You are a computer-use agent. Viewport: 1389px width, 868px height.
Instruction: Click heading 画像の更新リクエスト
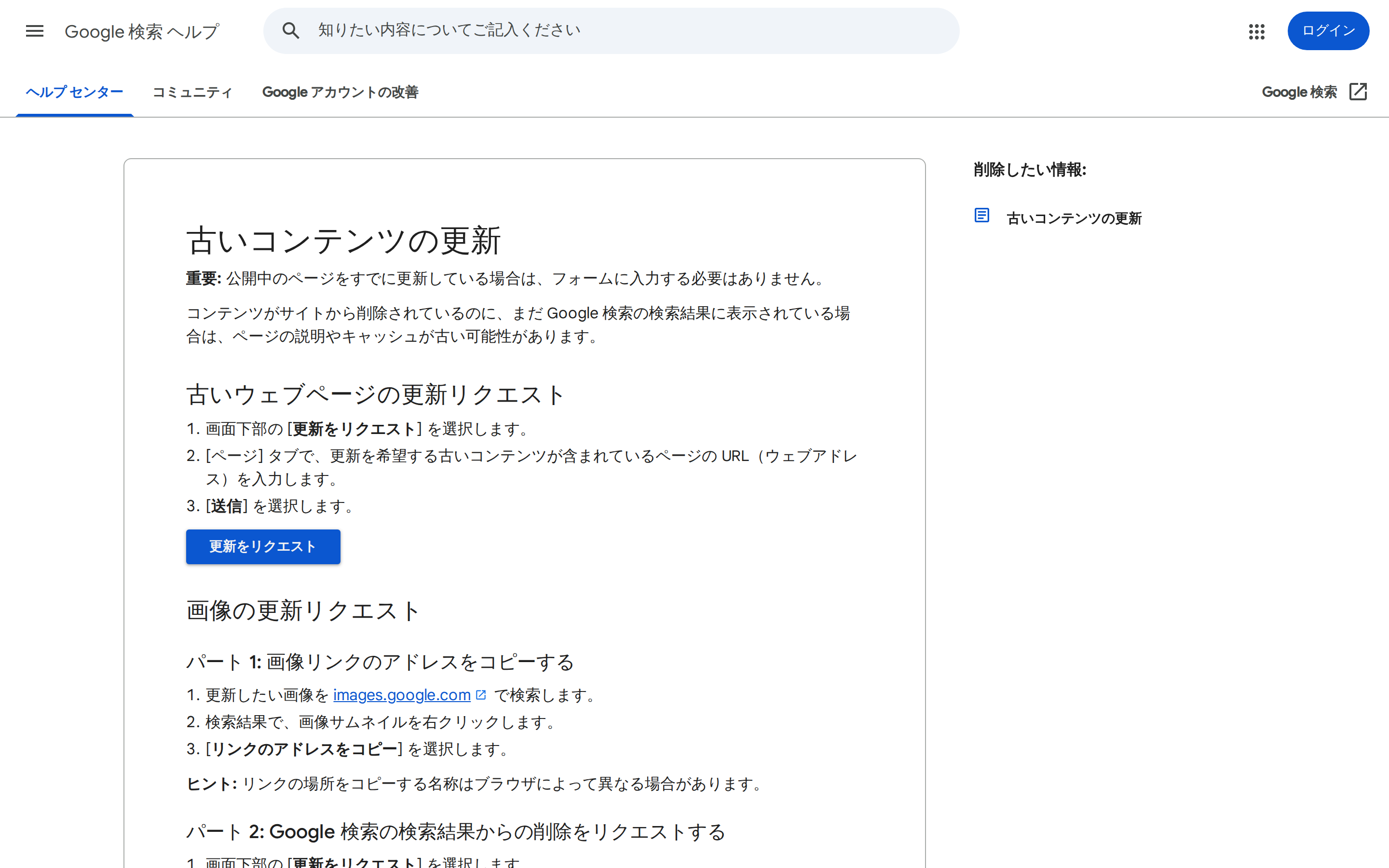303,611
